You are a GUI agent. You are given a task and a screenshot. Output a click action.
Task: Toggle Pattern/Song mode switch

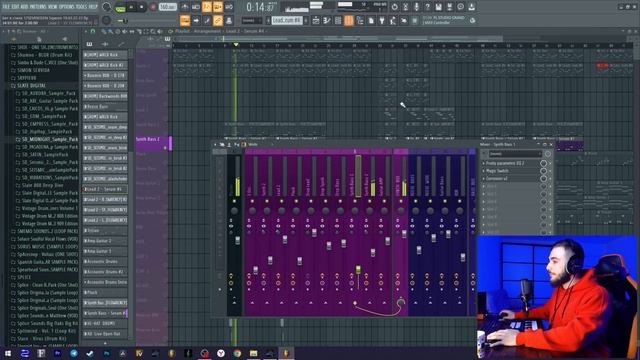click(x=120, y=7)
